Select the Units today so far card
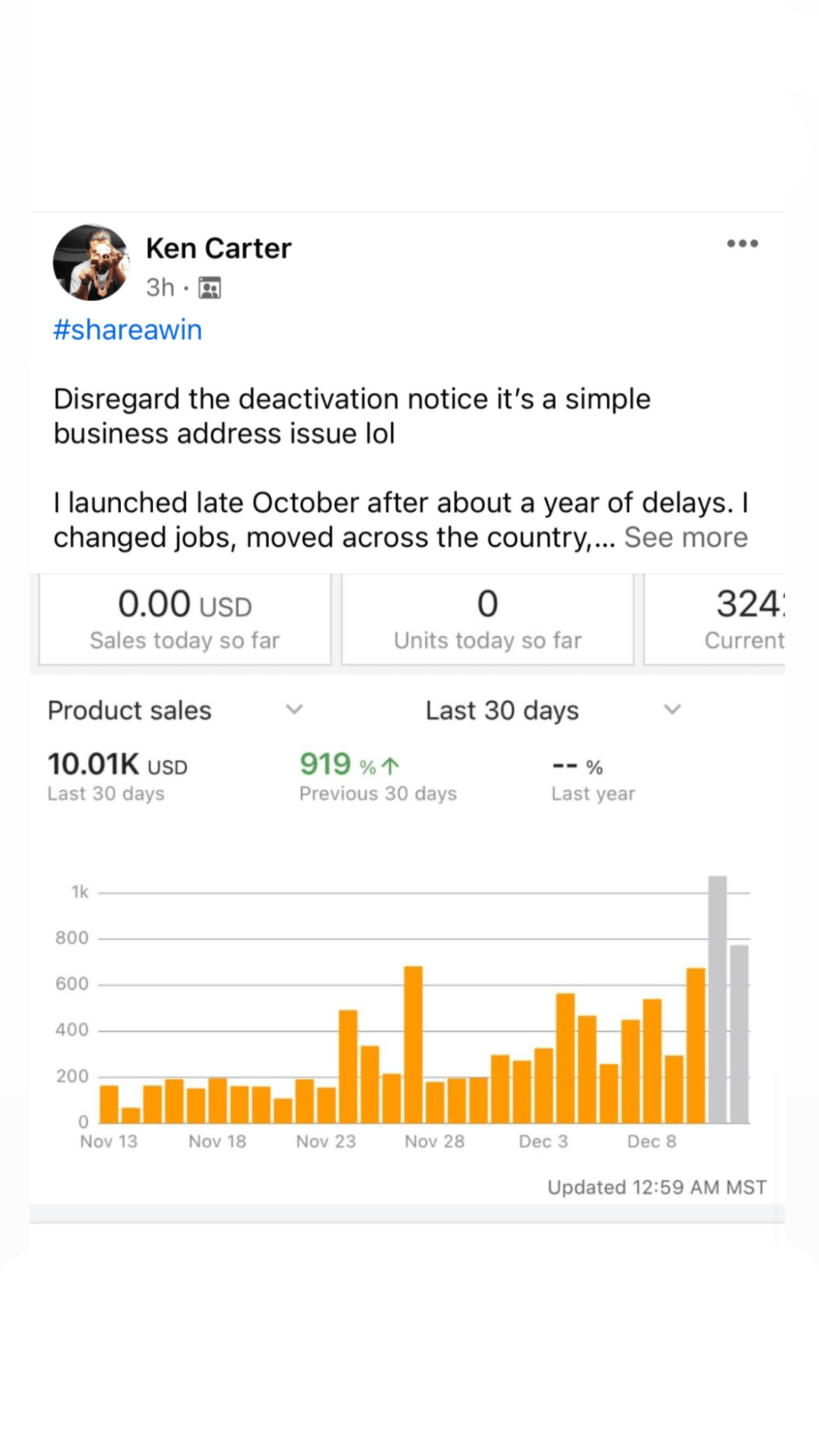819x1456 pixels. point(488,619)
